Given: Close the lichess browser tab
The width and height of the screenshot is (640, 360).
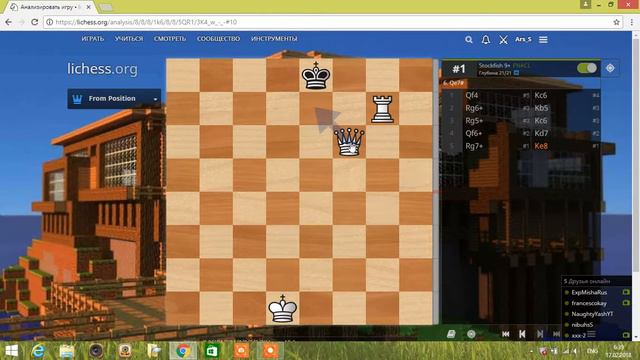Looking at the screenshot, I should click(x=89, y=7).
